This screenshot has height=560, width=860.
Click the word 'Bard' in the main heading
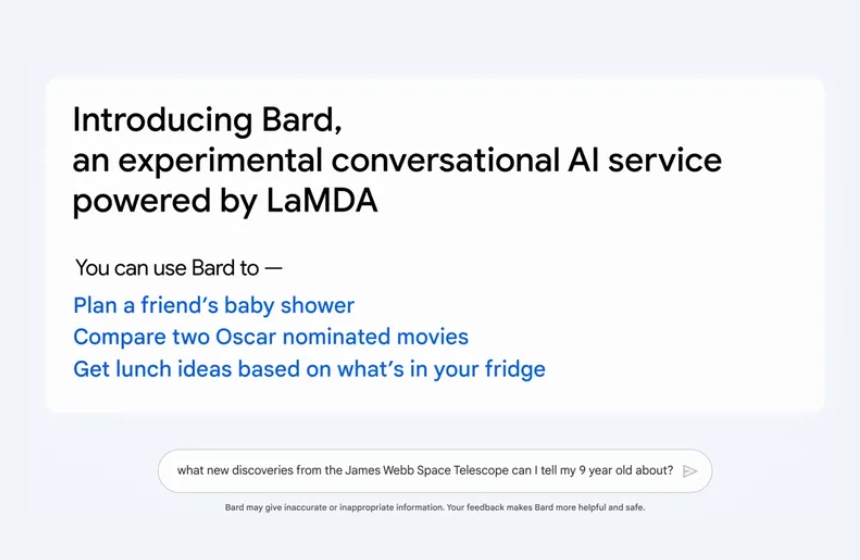click(302, 120)
